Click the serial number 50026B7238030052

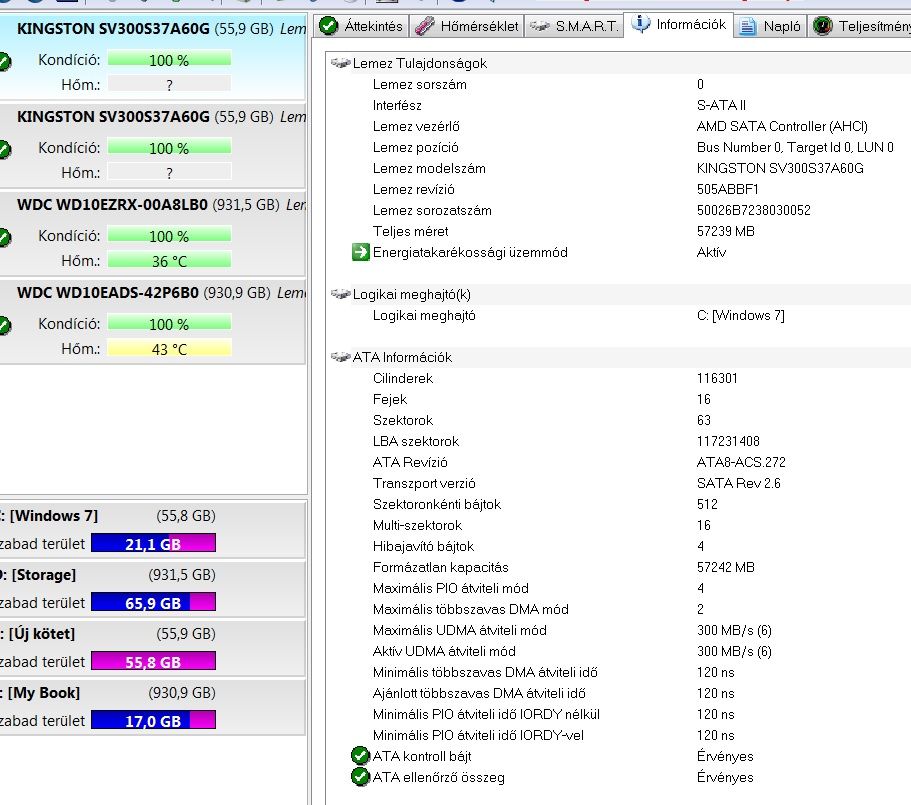[x=754, y=210]
